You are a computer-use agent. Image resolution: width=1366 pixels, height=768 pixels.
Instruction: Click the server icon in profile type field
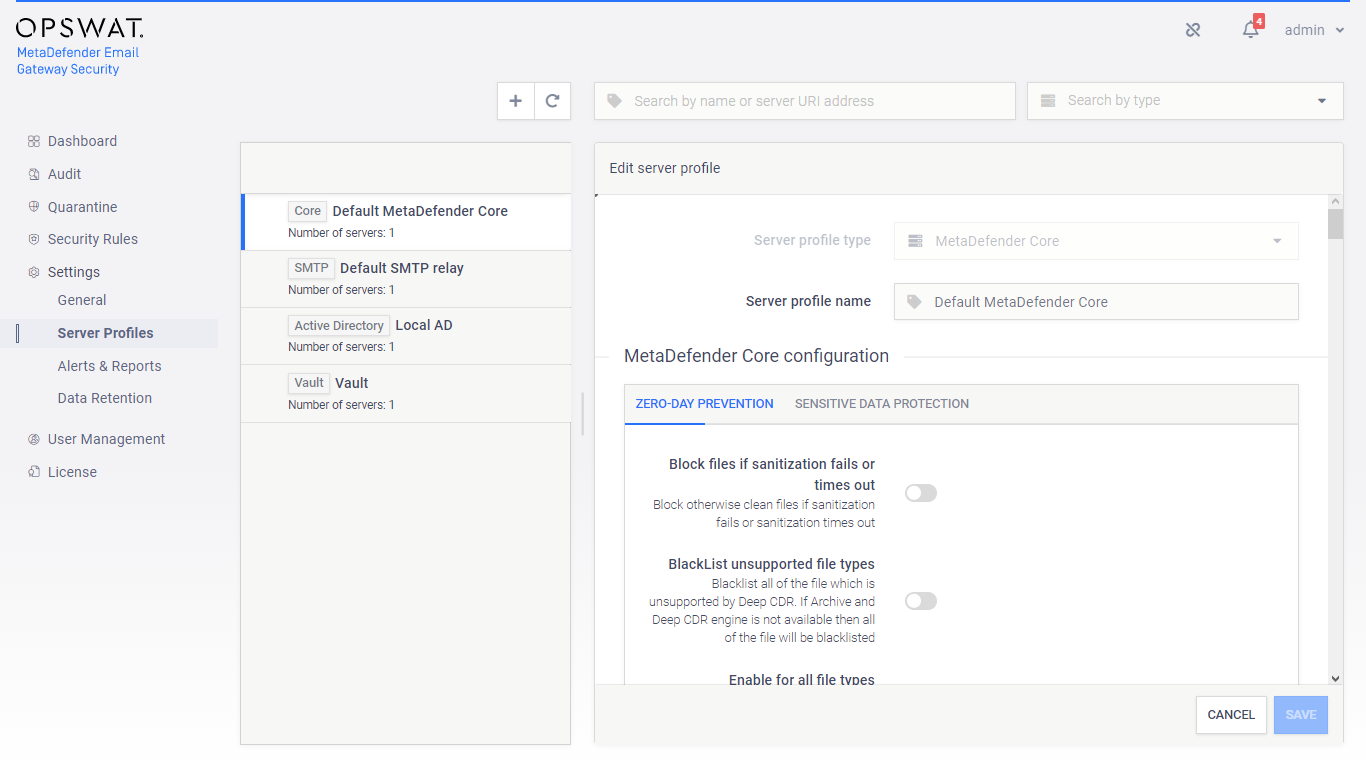click(915, 241)
